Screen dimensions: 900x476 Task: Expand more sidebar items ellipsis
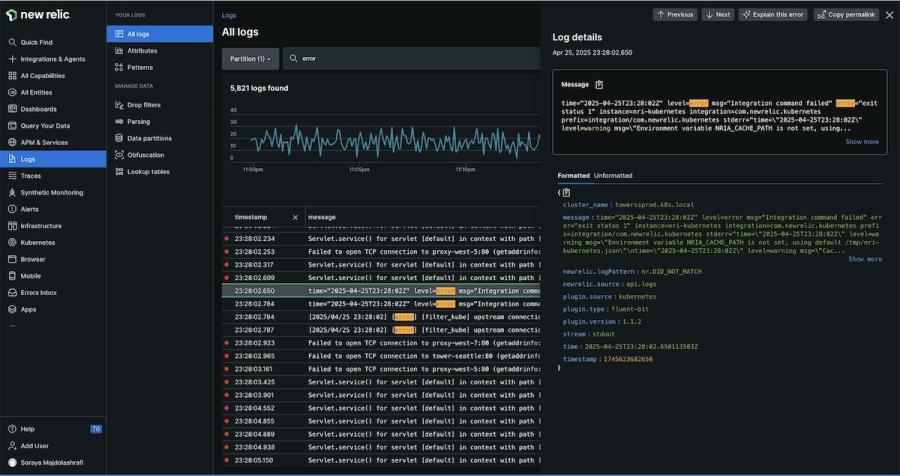click(13, 326)
